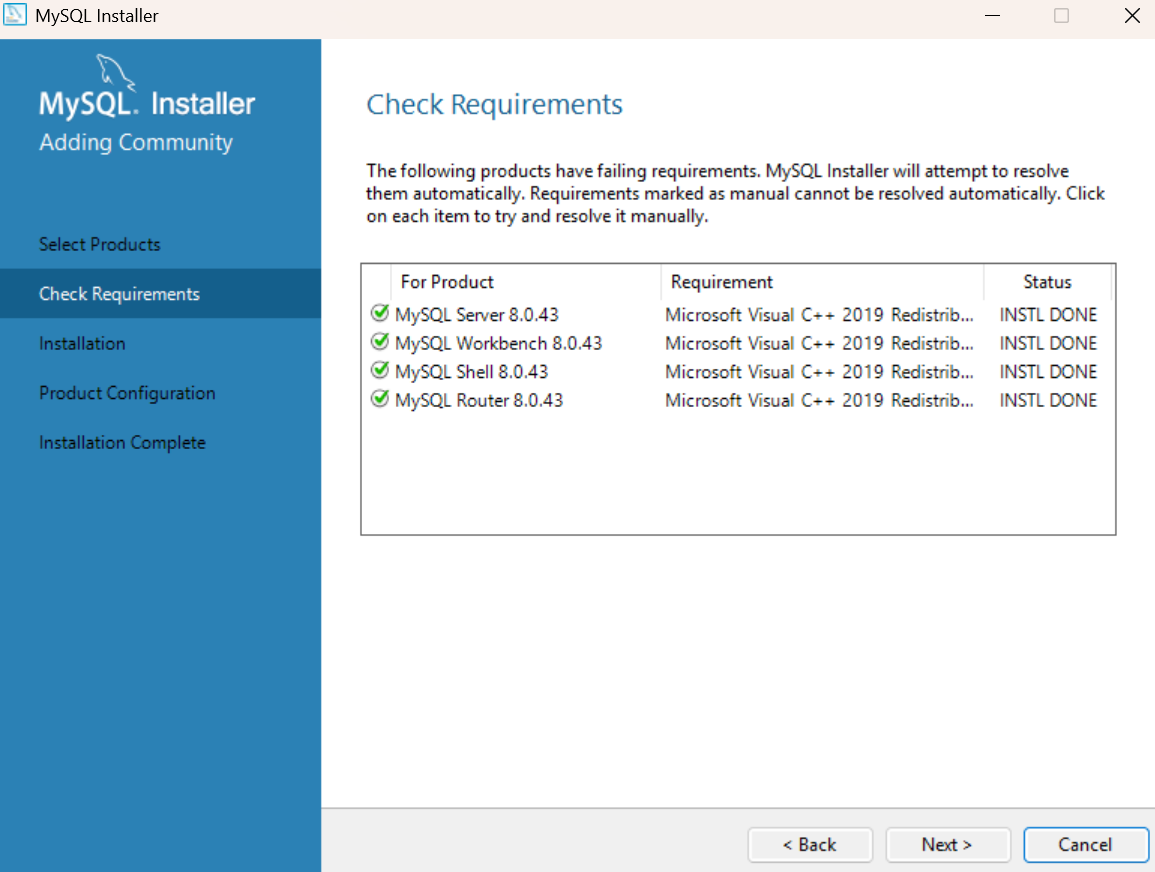Open the Installation Complete step

(122, 443)
